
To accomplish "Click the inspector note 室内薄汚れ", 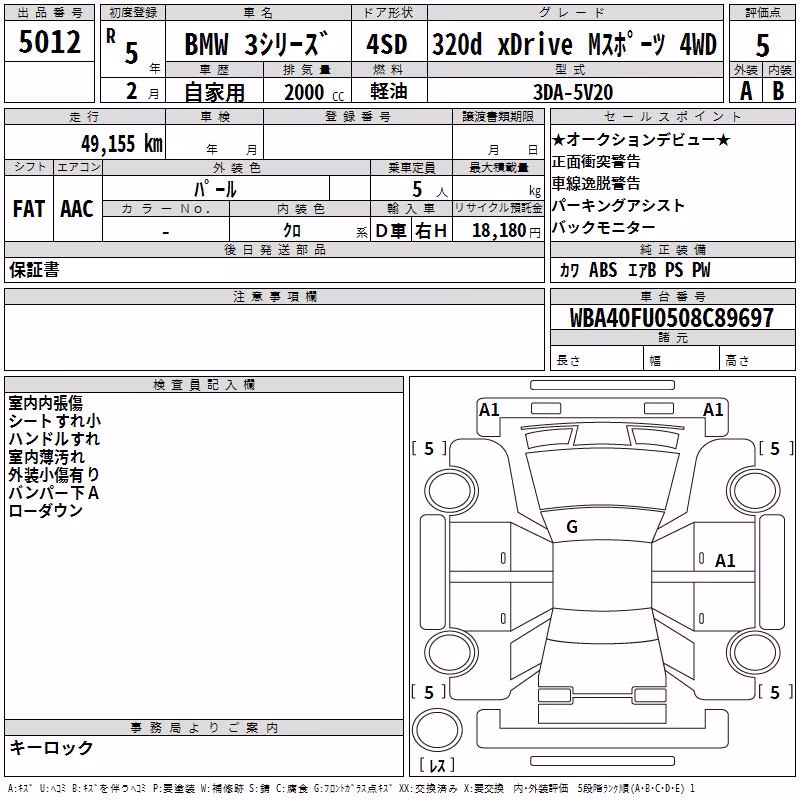I will tap(46, 457).
